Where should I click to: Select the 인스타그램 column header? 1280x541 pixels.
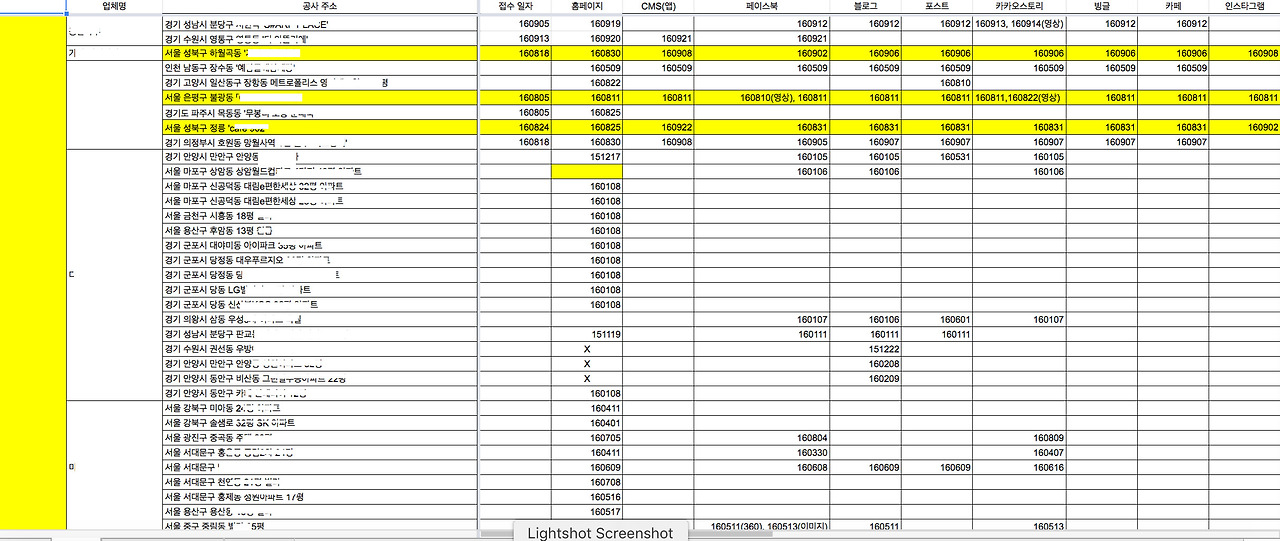[1245, 6]
